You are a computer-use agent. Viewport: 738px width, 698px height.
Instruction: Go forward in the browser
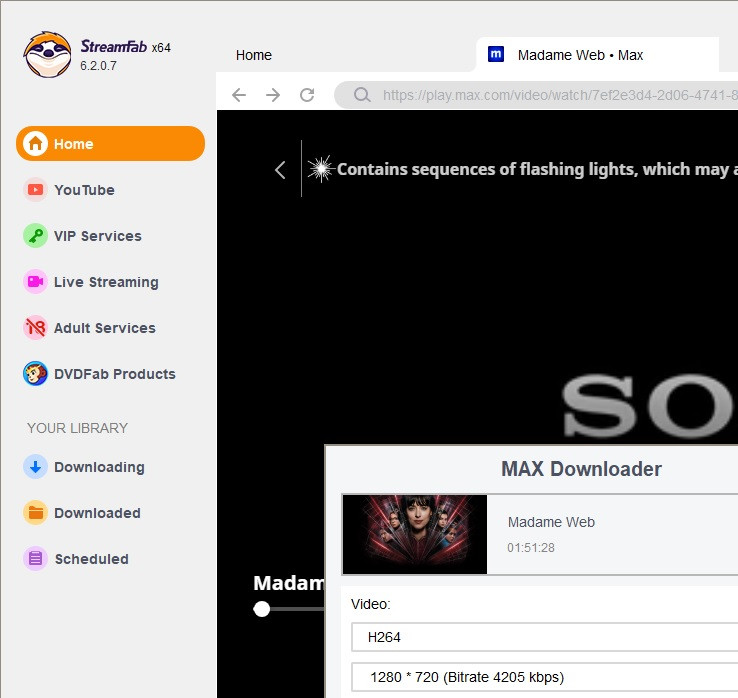coord(273,95)
